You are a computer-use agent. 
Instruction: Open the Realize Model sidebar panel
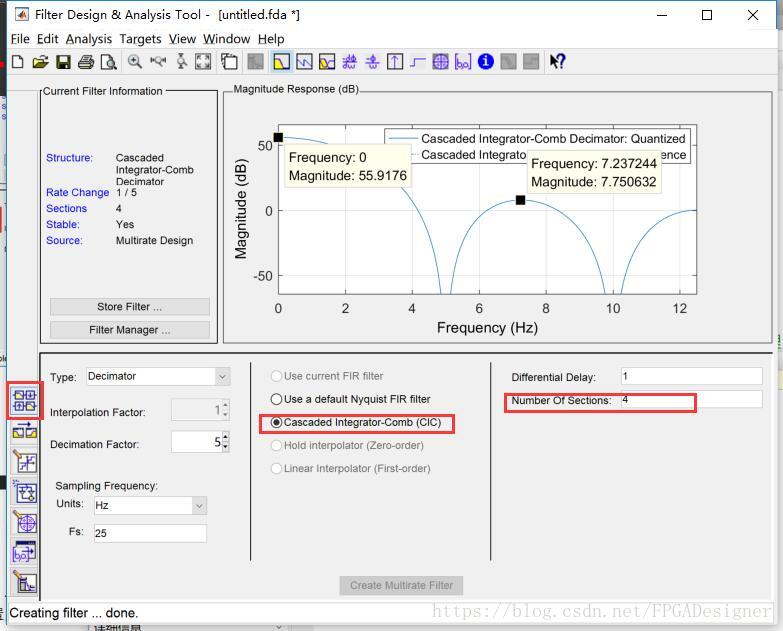(x=25, y=493)
